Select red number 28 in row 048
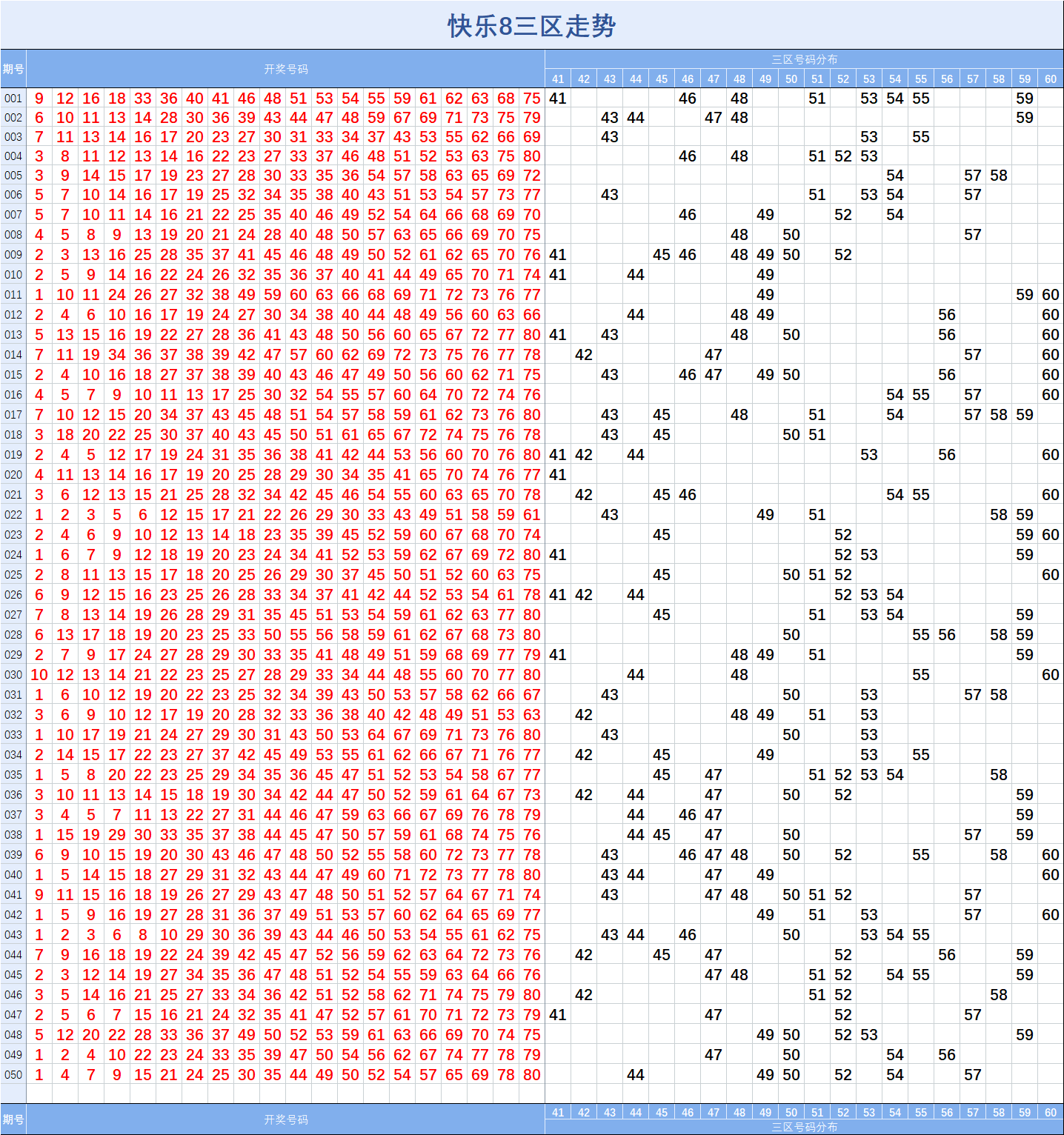Viewport: 1064px width, 1135px height. click(143, 1035)
